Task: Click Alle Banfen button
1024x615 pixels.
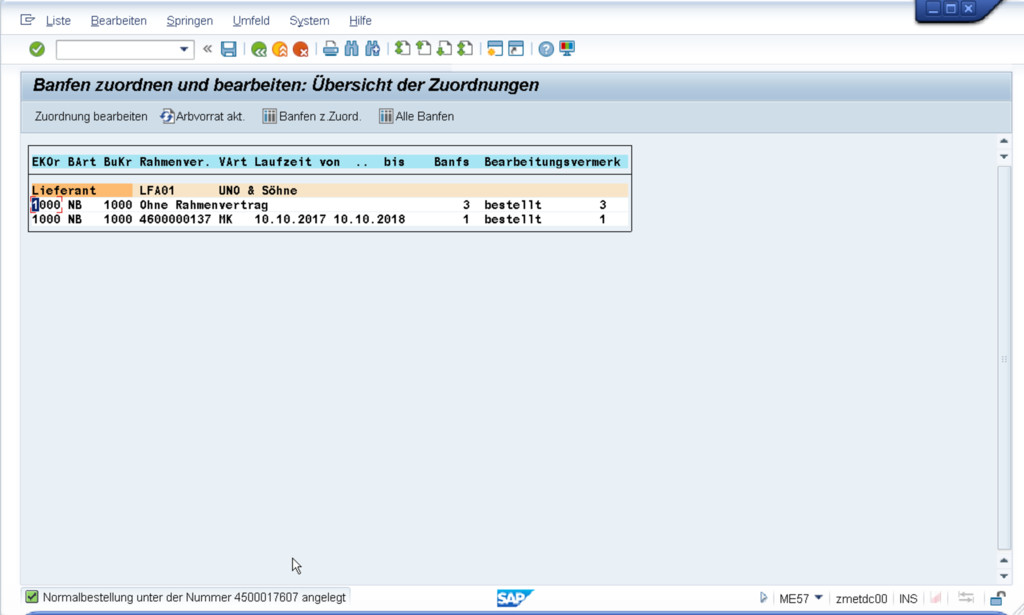Action: click(x=417, y=116)
